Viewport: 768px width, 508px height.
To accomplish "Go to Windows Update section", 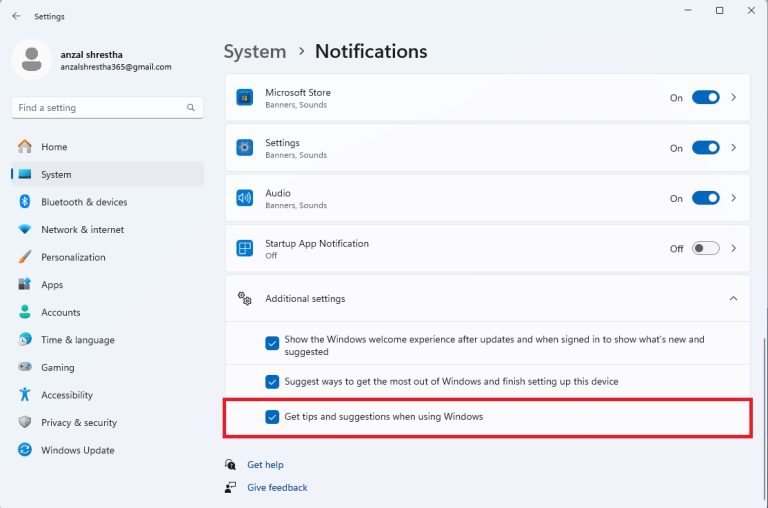I will pyautogui.click(x=77, y=450).
